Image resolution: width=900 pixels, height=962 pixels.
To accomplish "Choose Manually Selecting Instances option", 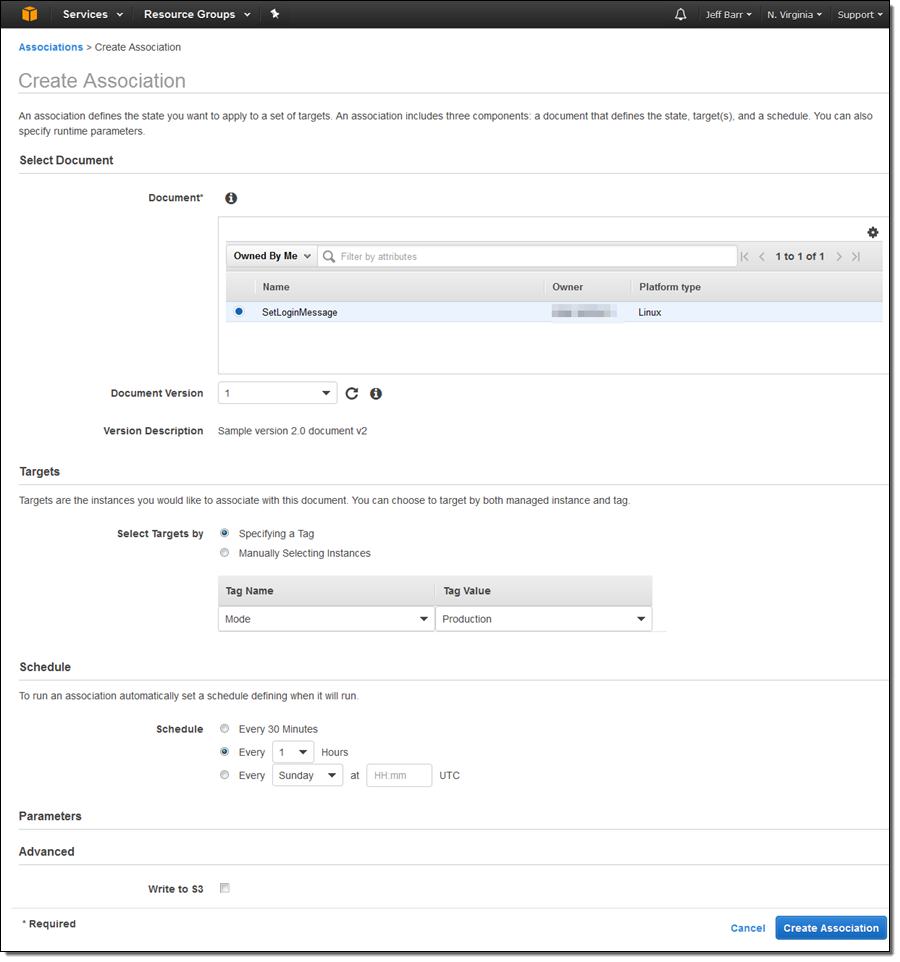I will click(x=225, y=553).
